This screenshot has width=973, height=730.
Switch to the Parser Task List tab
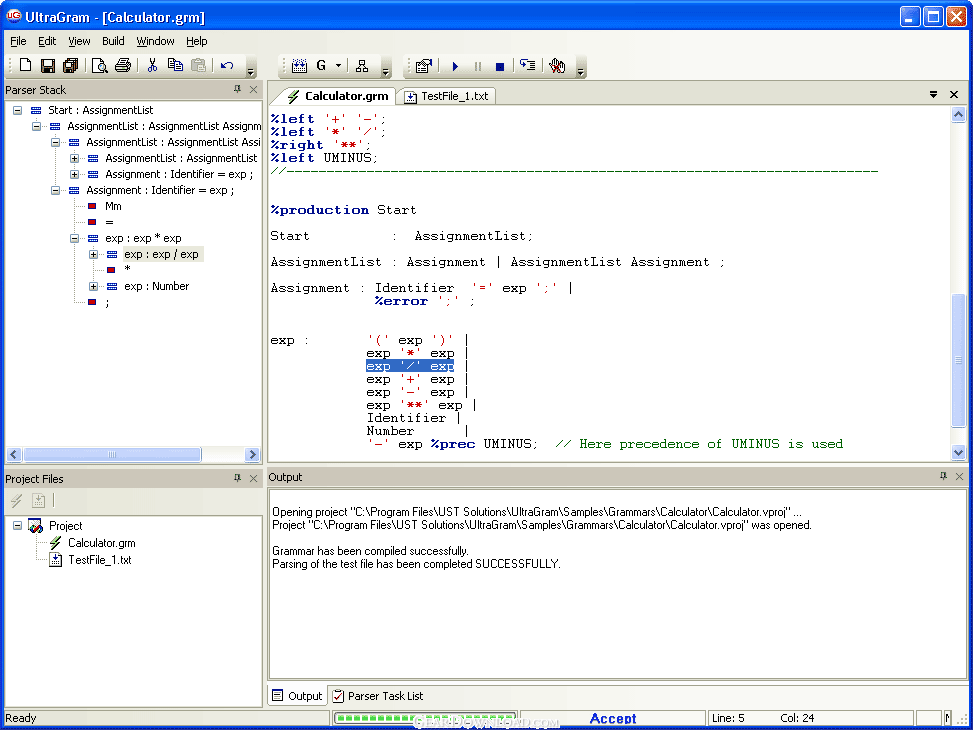pos(378,696)
